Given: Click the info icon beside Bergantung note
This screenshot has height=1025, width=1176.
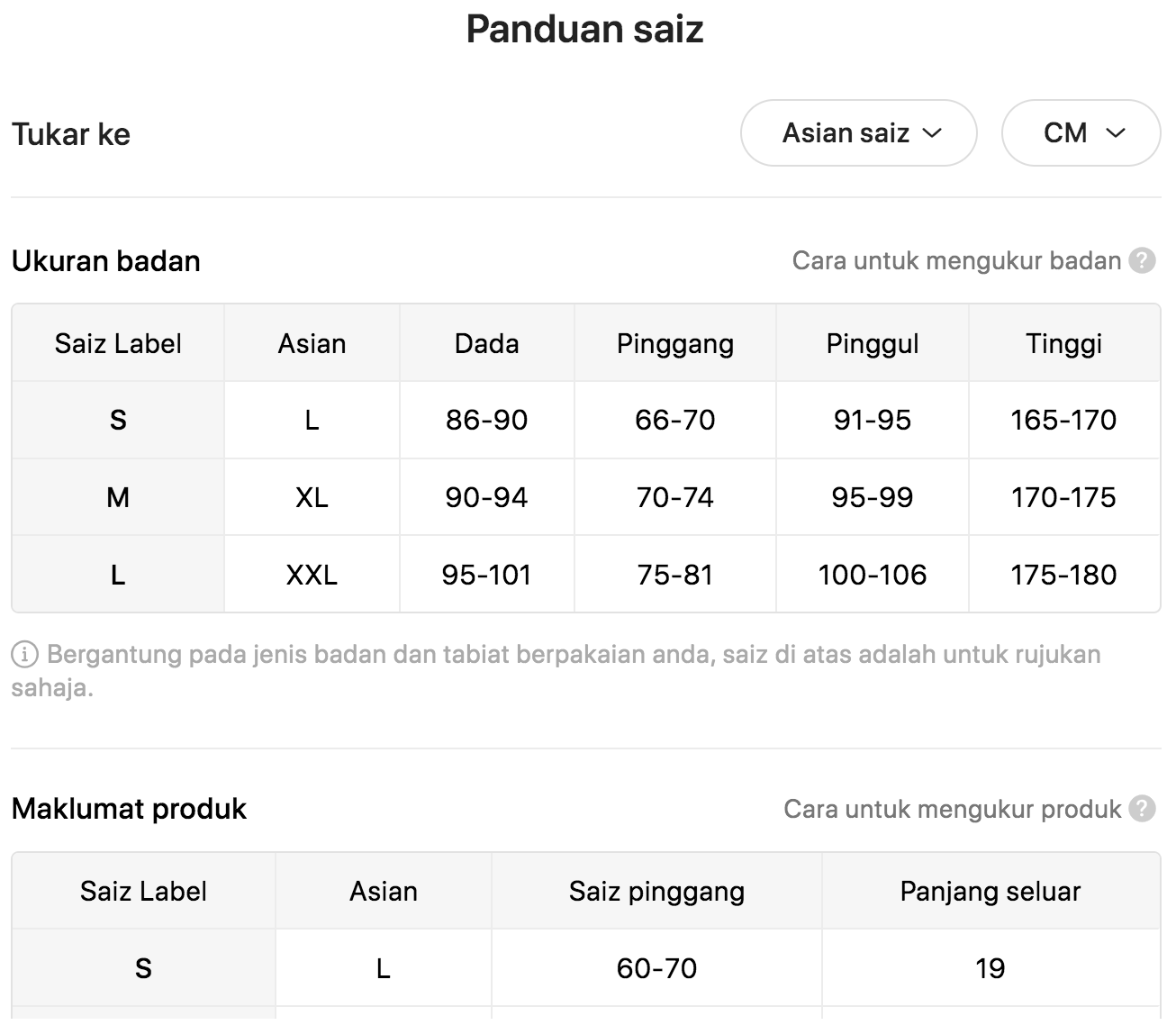Looking at the screenshot, I should click(x=24, y=655).
